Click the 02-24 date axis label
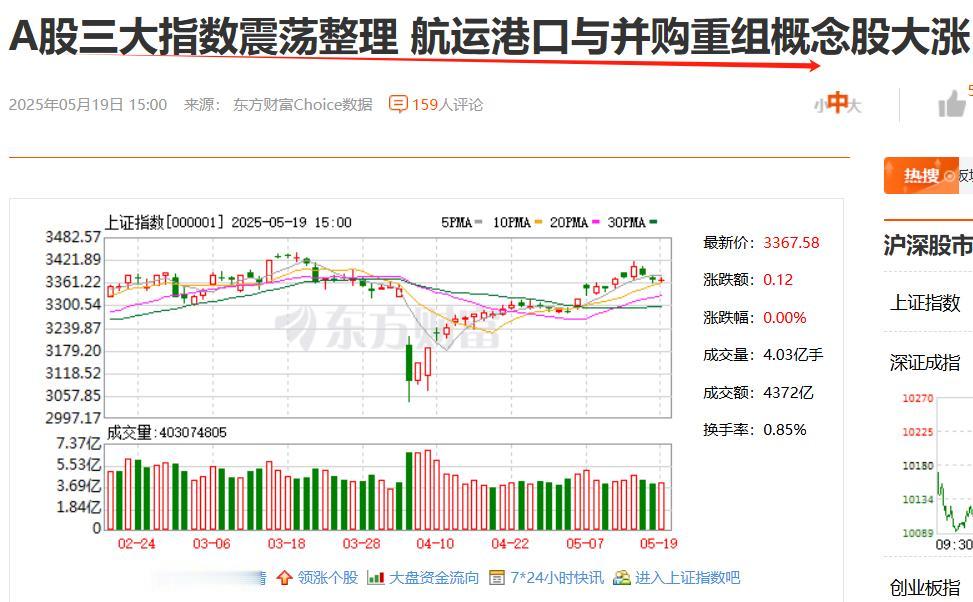Screen dimensions: 973x602 click(136, 544)
